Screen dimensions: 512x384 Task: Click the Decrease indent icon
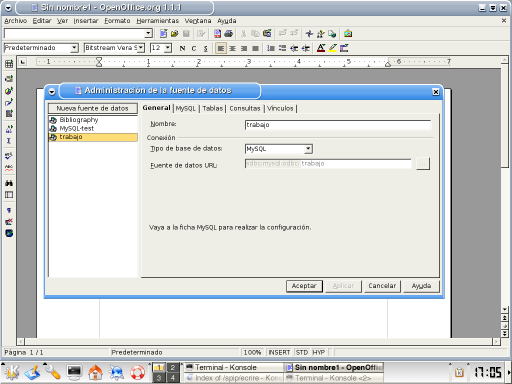pos(294,48)
